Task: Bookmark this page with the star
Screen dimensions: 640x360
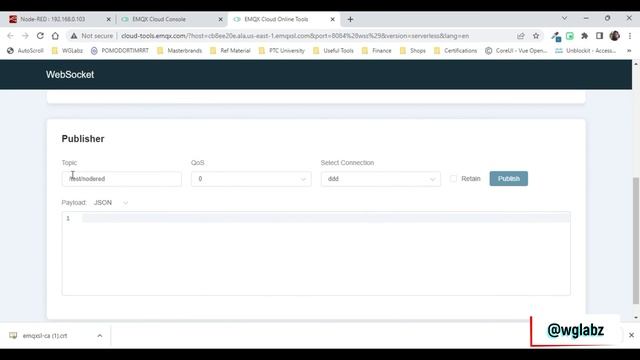Action: [x=536, y=36]
